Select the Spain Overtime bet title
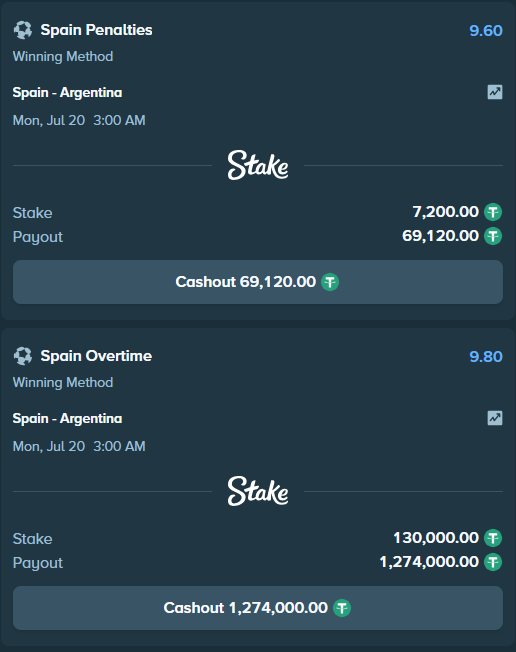 tap(96, 356)
